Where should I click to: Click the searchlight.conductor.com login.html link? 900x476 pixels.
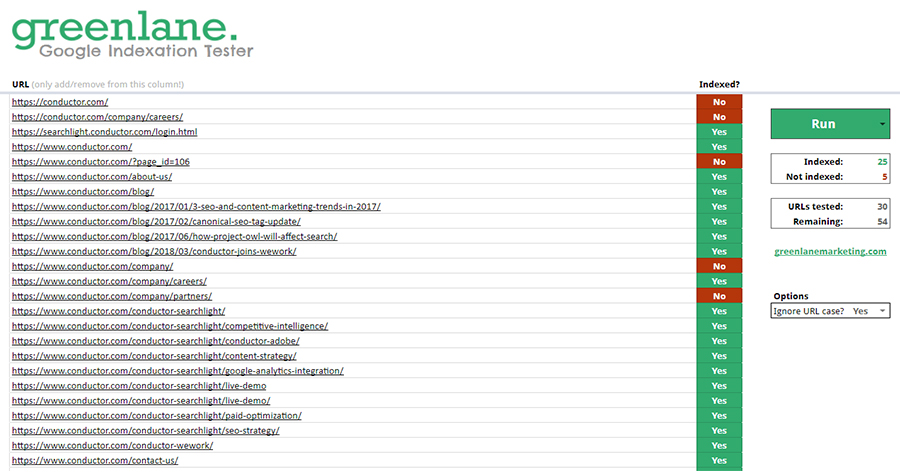click(x=105, y=132)
